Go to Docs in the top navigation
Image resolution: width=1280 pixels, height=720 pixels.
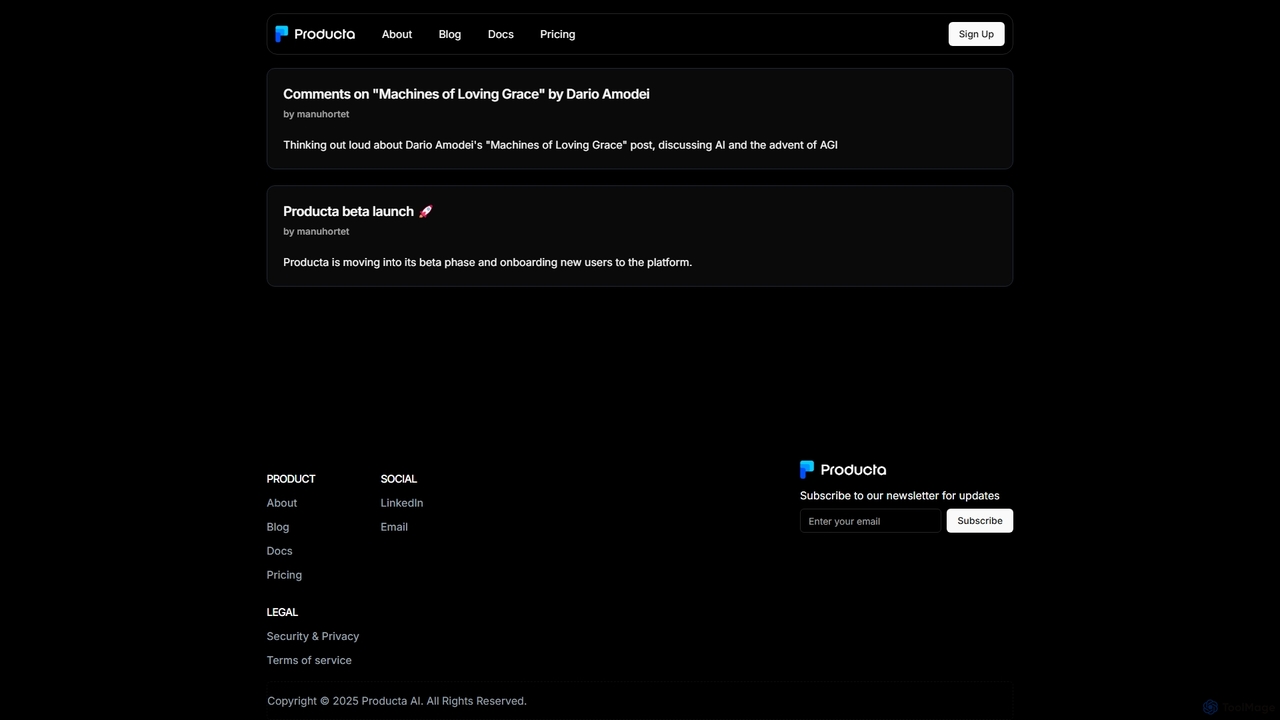click(501, 34)
